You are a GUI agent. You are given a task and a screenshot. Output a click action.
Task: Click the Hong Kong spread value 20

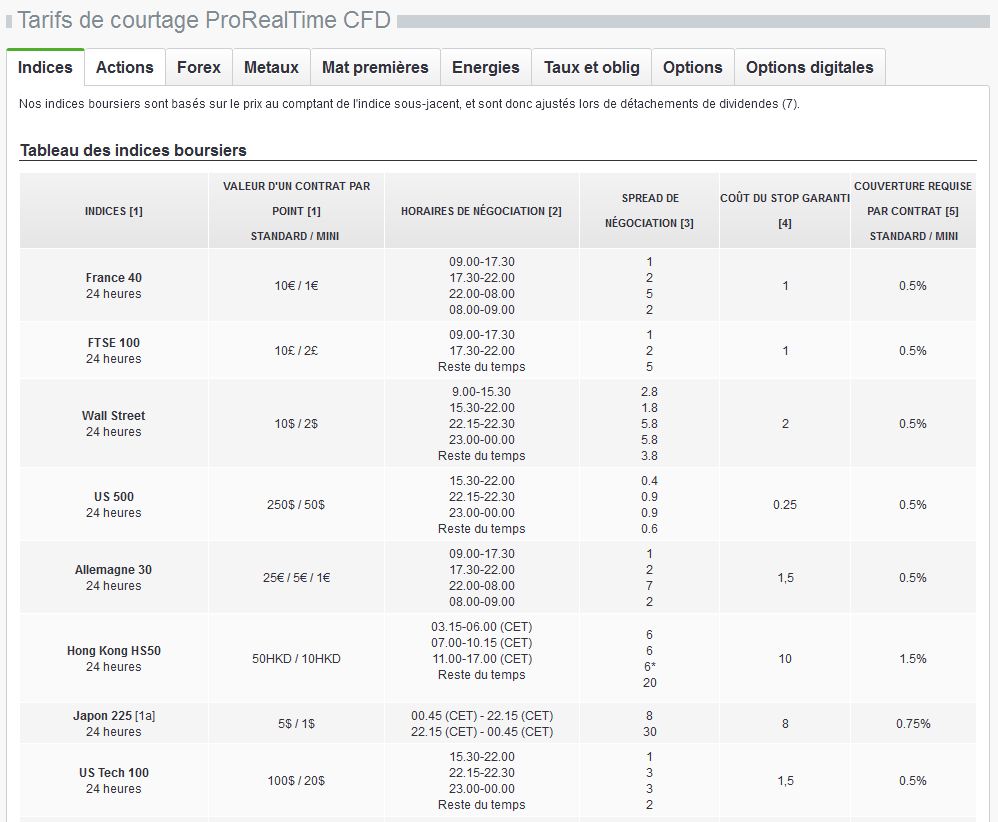click(649, 683)
